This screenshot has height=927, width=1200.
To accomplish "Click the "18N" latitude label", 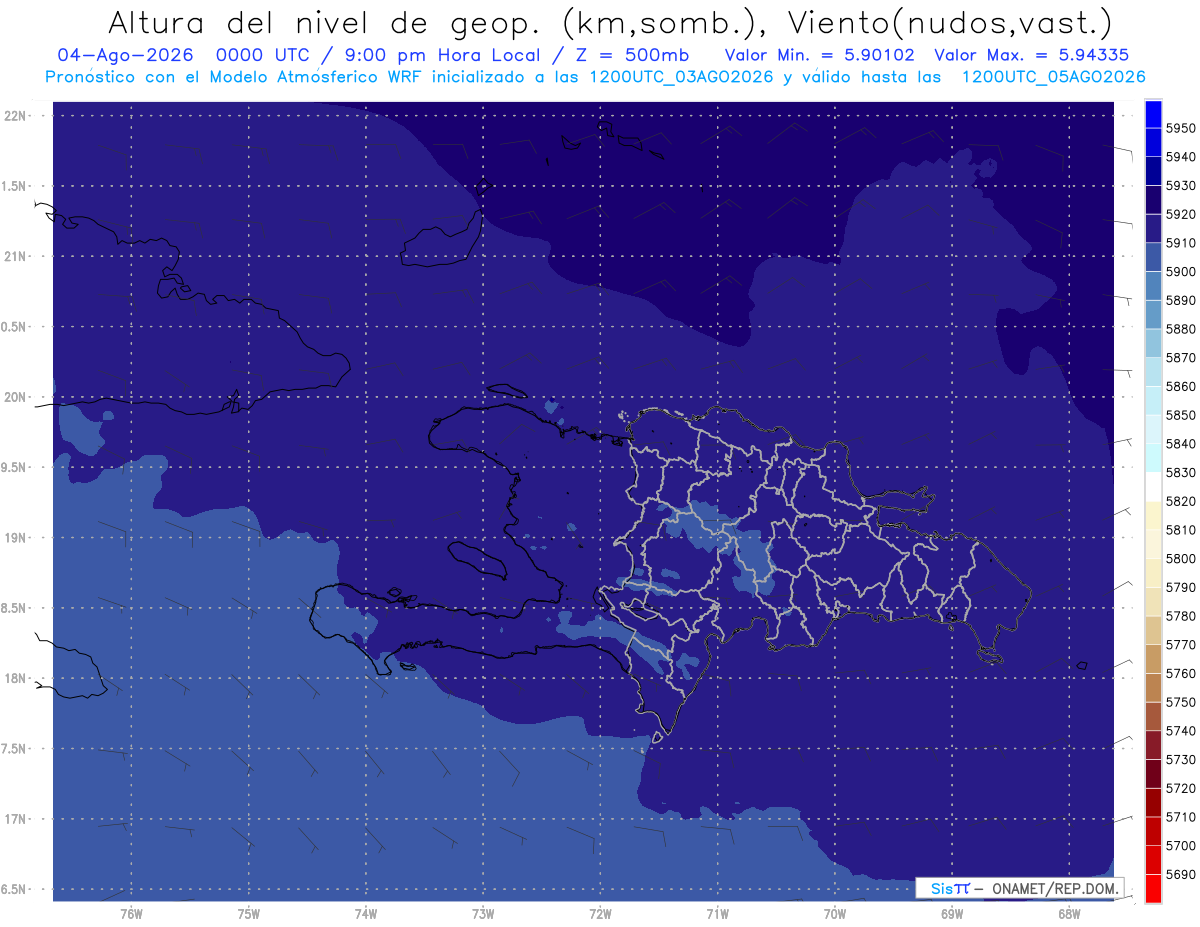I will [15, 679].
